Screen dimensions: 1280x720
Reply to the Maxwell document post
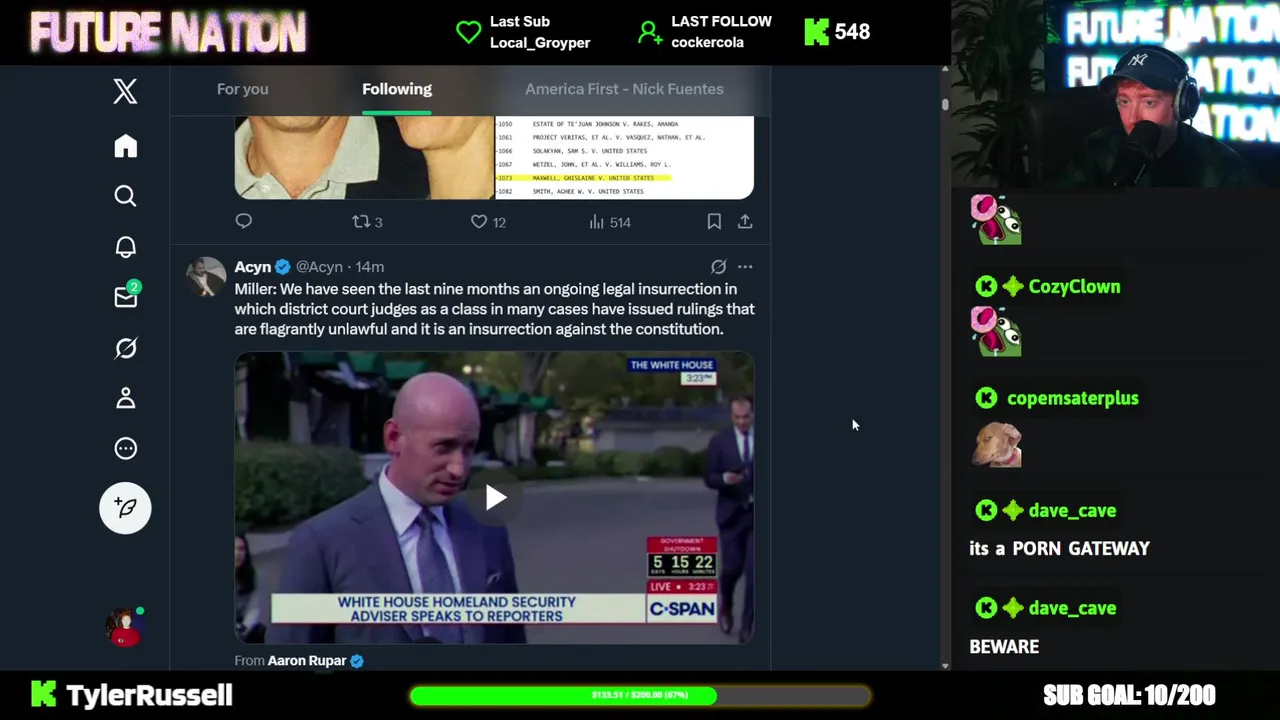click(x=244, y=221)
